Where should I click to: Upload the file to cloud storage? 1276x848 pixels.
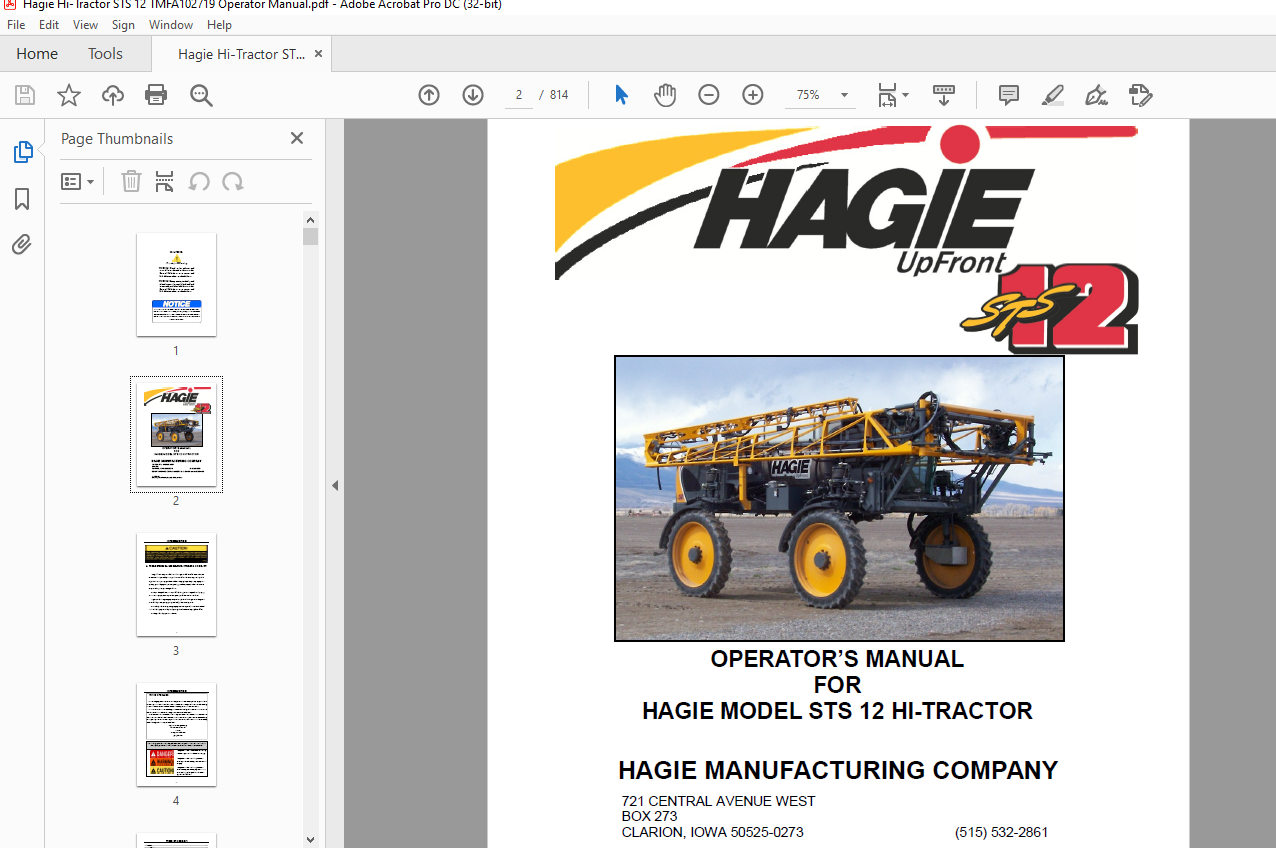(113, 95)
